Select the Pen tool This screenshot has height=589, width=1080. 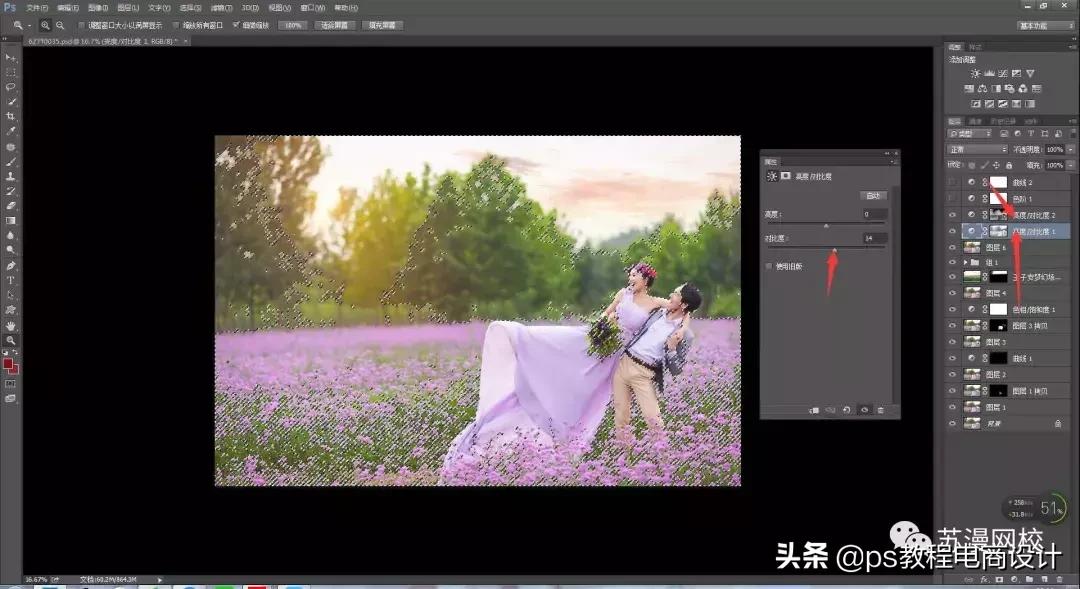coord(11,267)
